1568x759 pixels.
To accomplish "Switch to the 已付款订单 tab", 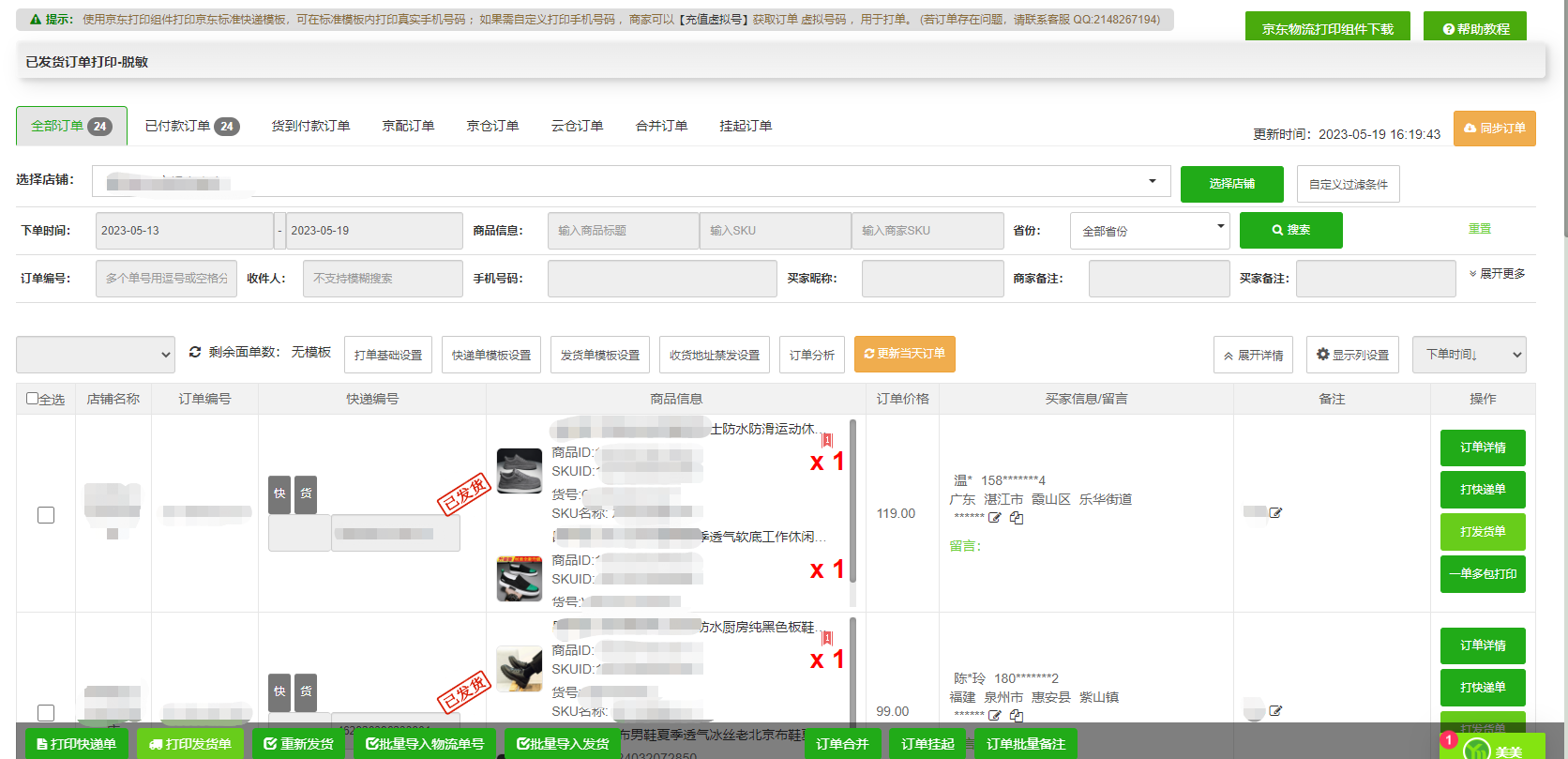I will click(191, 126).
